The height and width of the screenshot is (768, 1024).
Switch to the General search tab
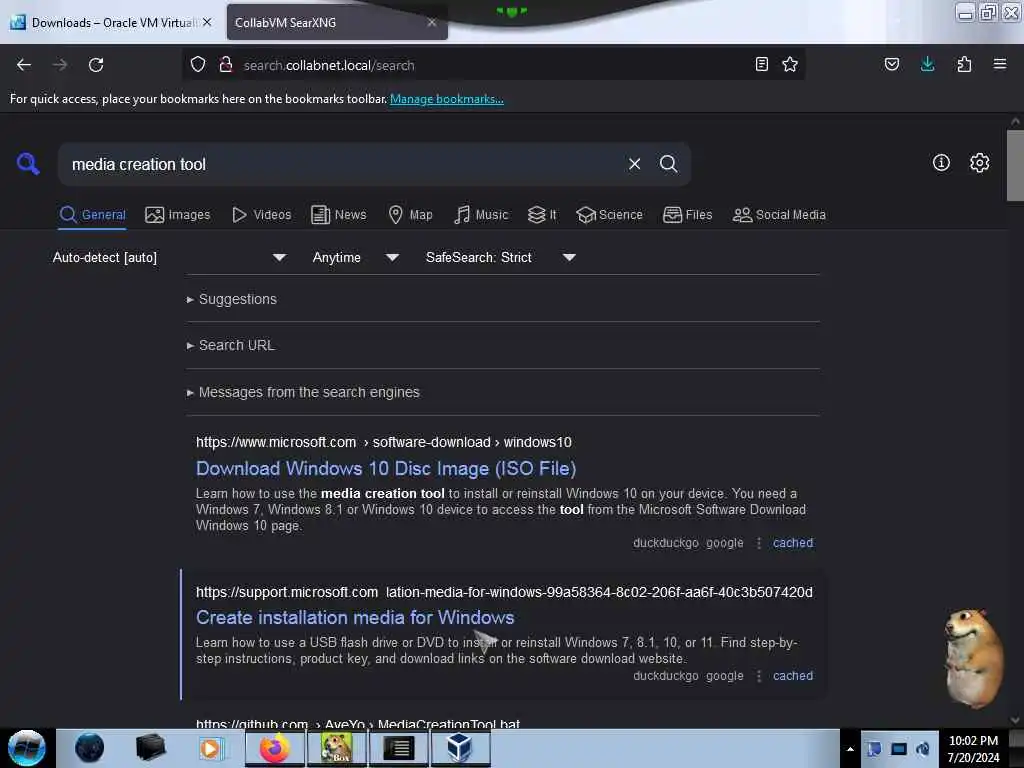coord(93,215)
